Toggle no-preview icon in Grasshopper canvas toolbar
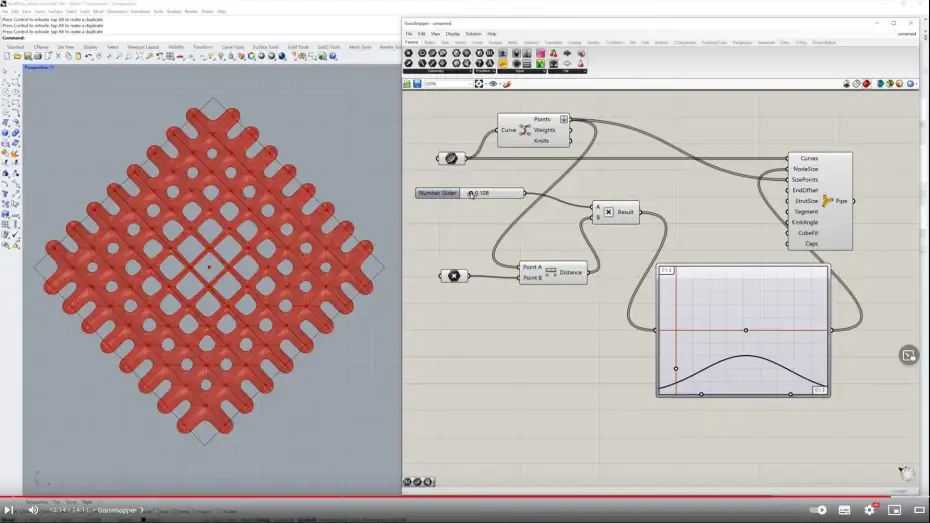Image resolution: width=930 pixels, height=523 pixels. coord(846,84)
